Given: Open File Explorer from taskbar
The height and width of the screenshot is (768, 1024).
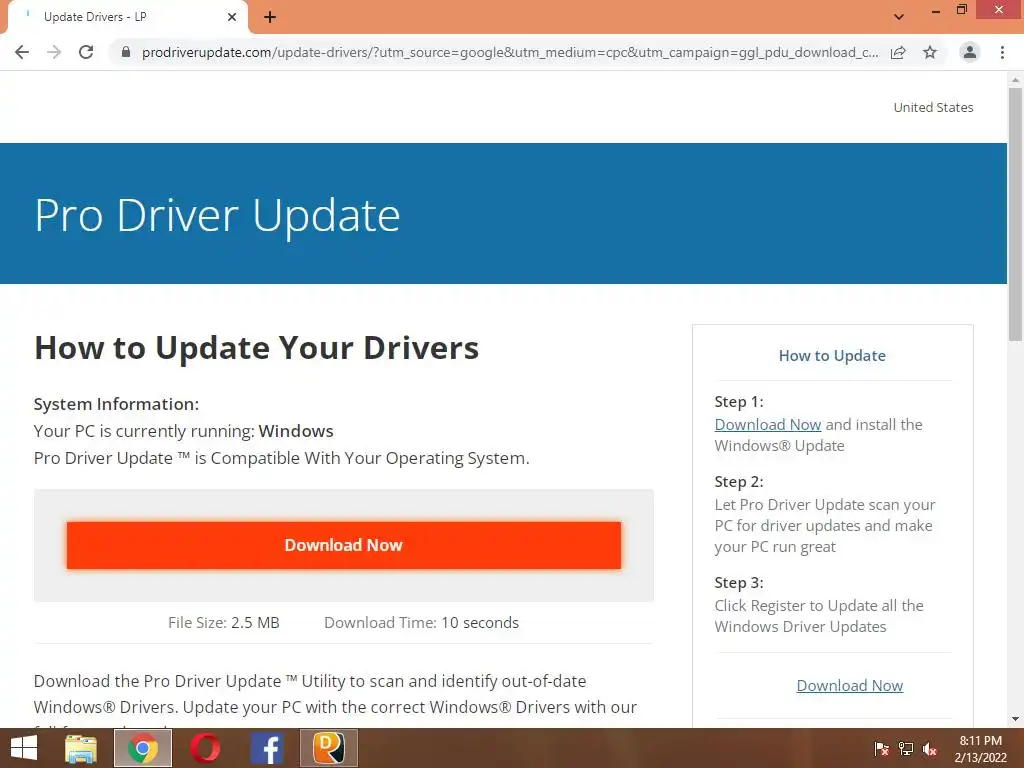Looking at the screenshot, I should coord(81,748).
